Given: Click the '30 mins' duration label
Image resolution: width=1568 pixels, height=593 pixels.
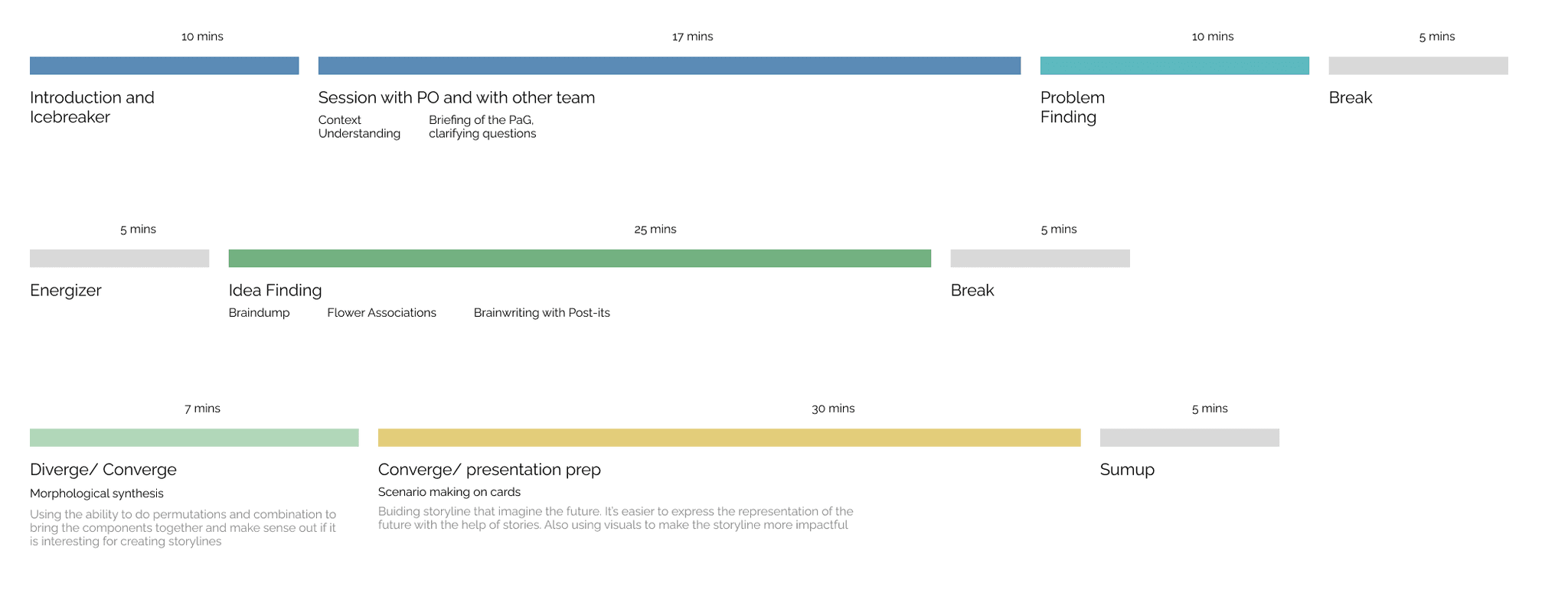Looking at the screenshot, I should click(x=833, y=409).
